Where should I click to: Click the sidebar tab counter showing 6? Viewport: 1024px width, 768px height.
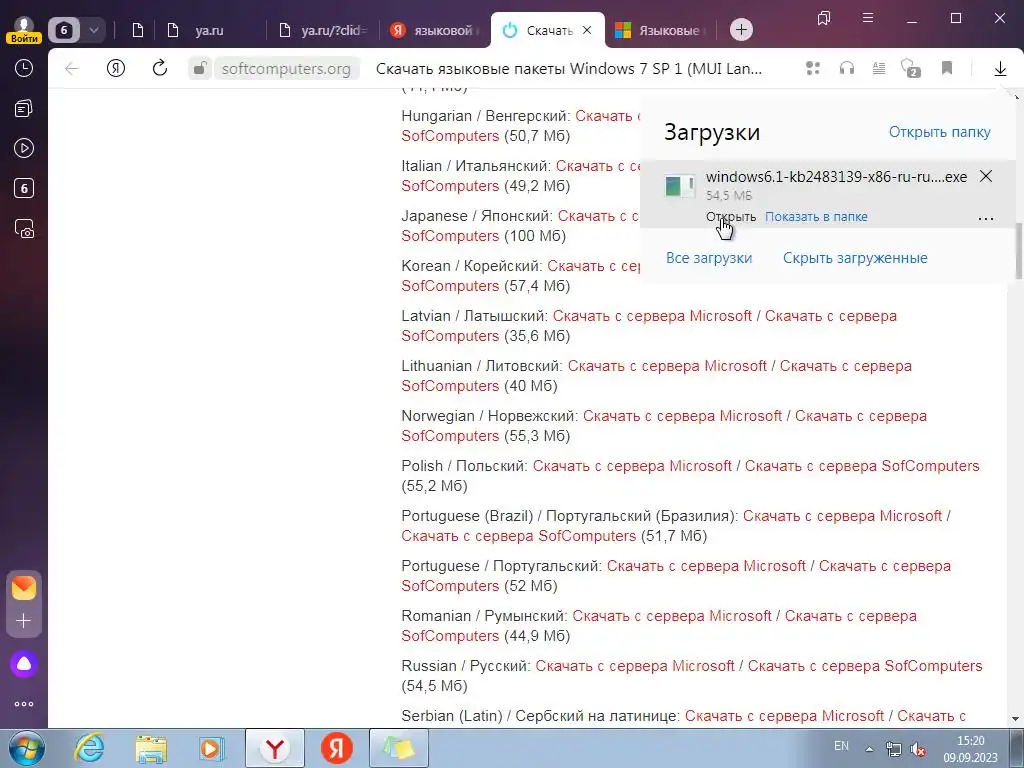[24, 189]
